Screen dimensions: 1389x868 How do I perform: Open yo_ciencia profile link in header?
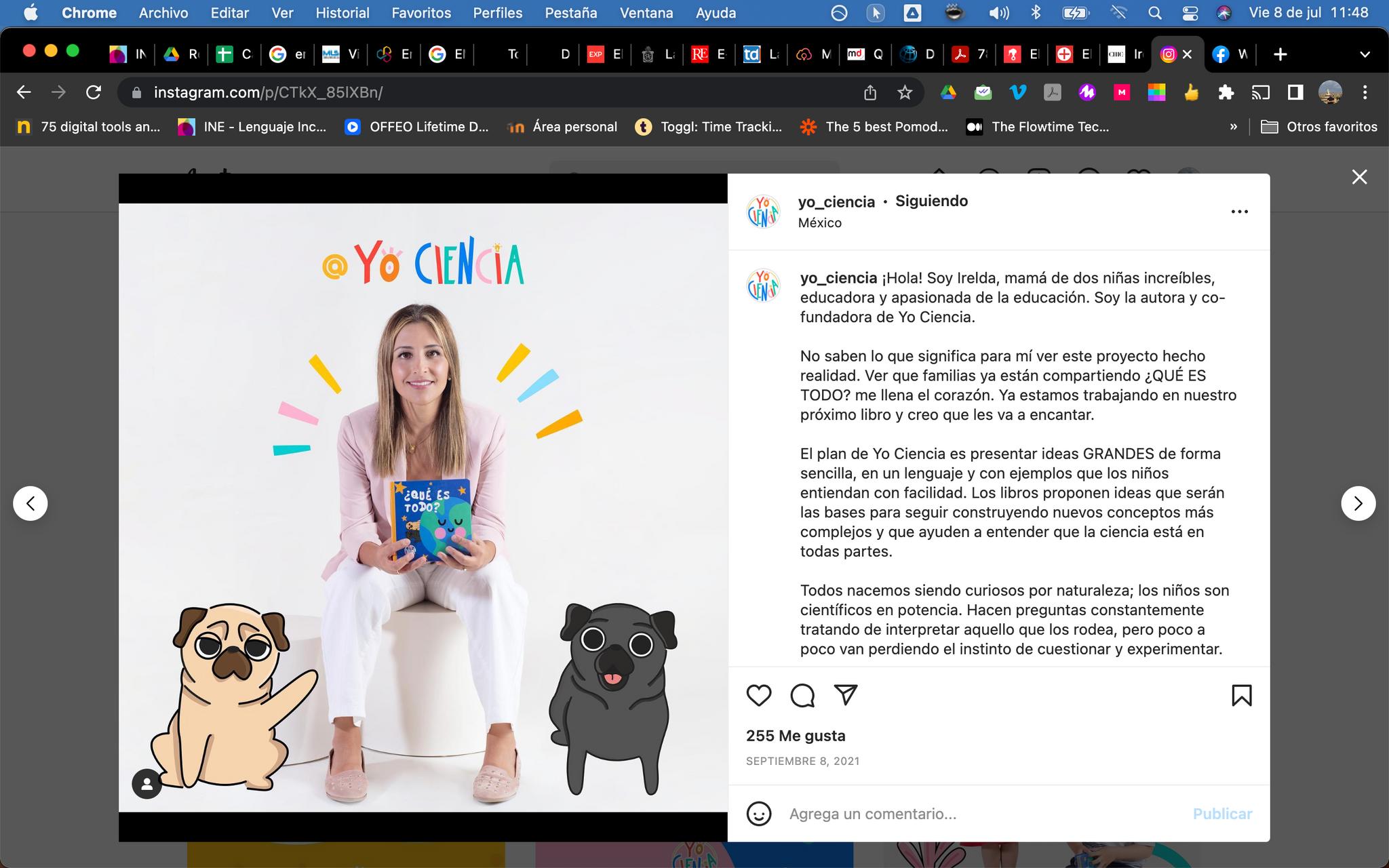click(836, 202)
